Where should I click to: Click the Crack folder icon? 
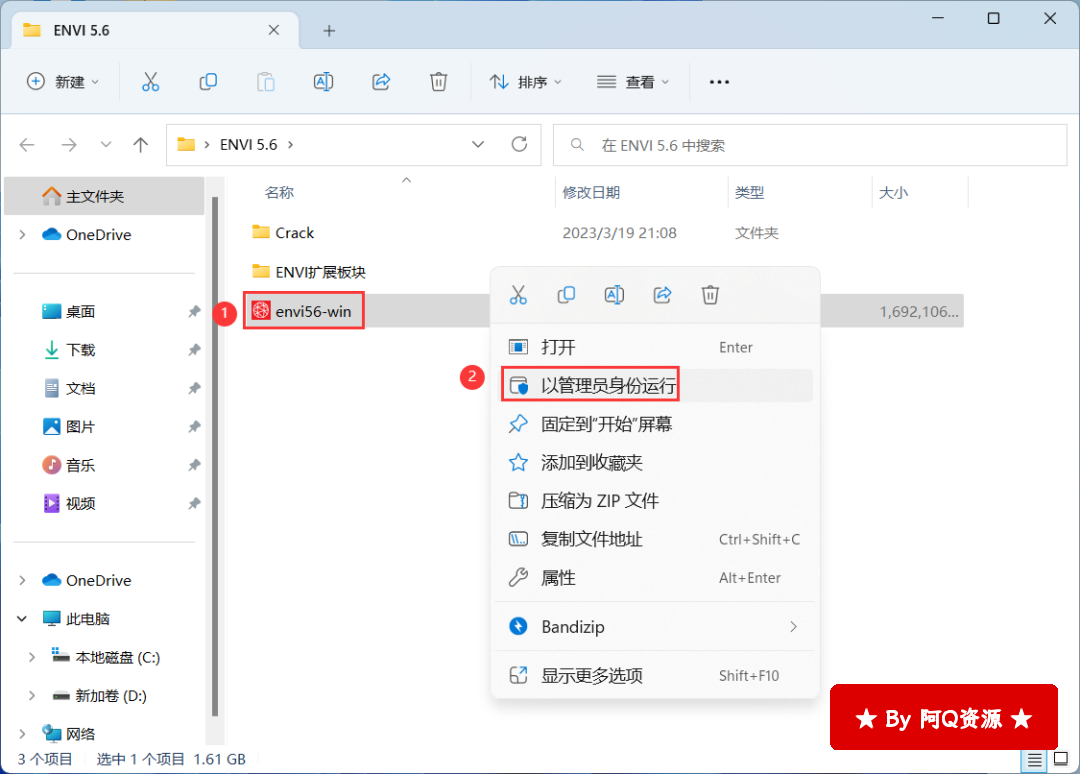260,232
